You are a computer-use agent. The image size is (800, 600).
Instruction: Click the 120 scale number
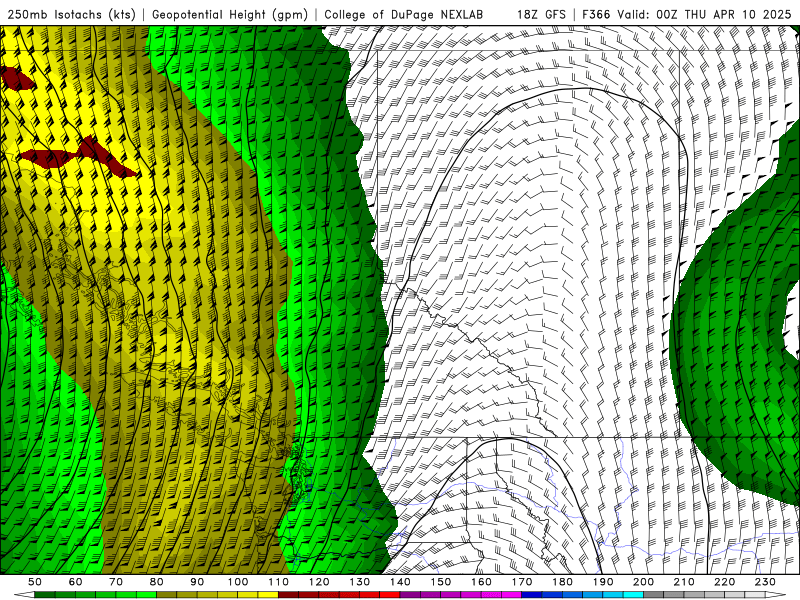(319, 582)
